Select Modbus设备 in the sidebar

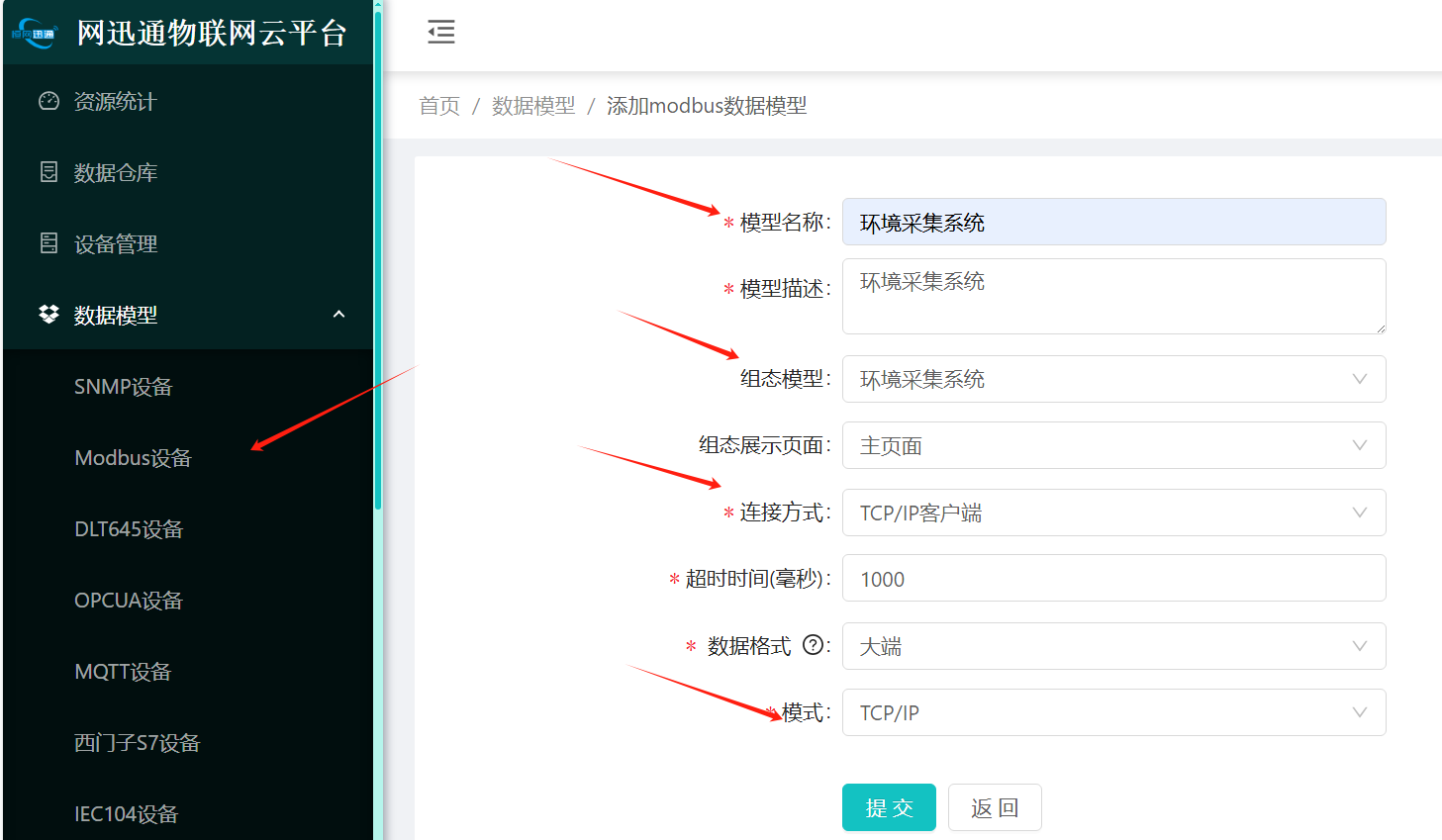tap(133, 458)
